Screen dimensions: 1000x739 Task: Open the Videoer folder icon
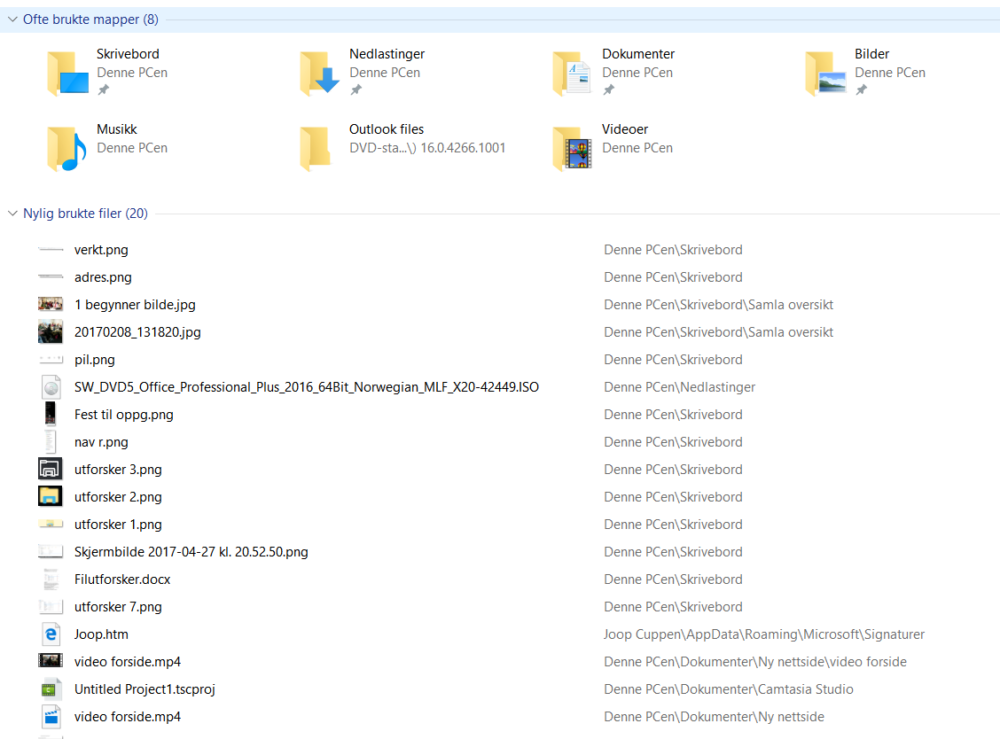pos(572,147)
